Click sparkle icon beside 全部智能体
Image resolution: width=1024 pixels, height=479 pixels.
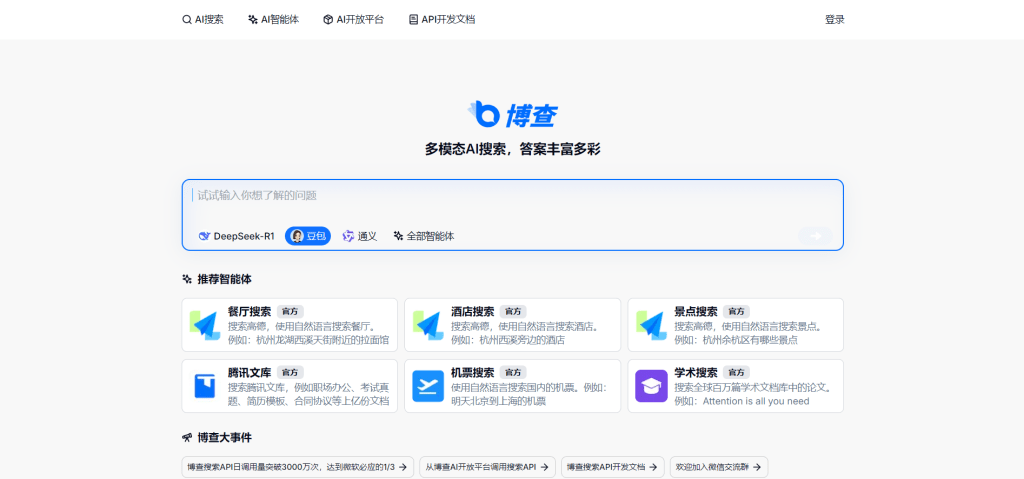[398, 236]
